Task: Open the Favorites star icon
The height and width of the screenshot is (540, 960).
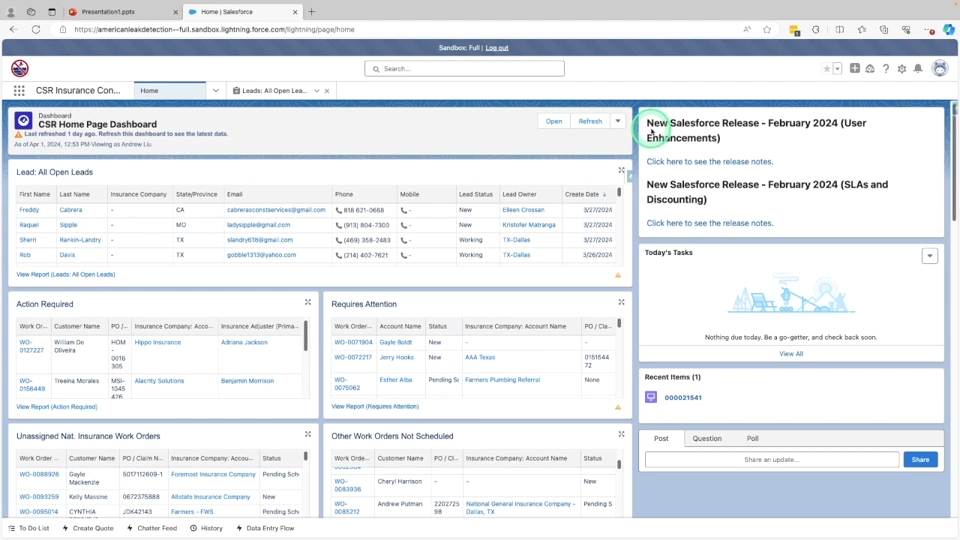Action: (827, 69)
